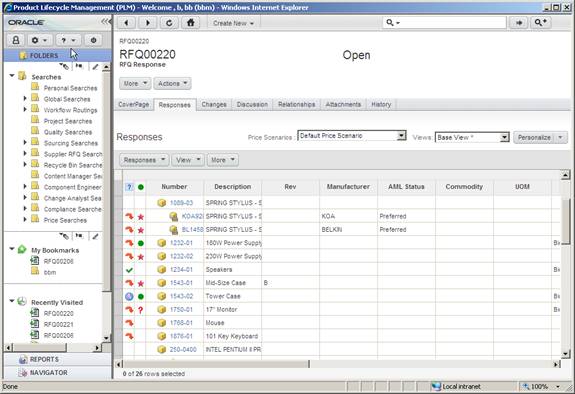
Task: Open the Views Base View combo box
Action: pyautogui.click(x=472, y=137)
